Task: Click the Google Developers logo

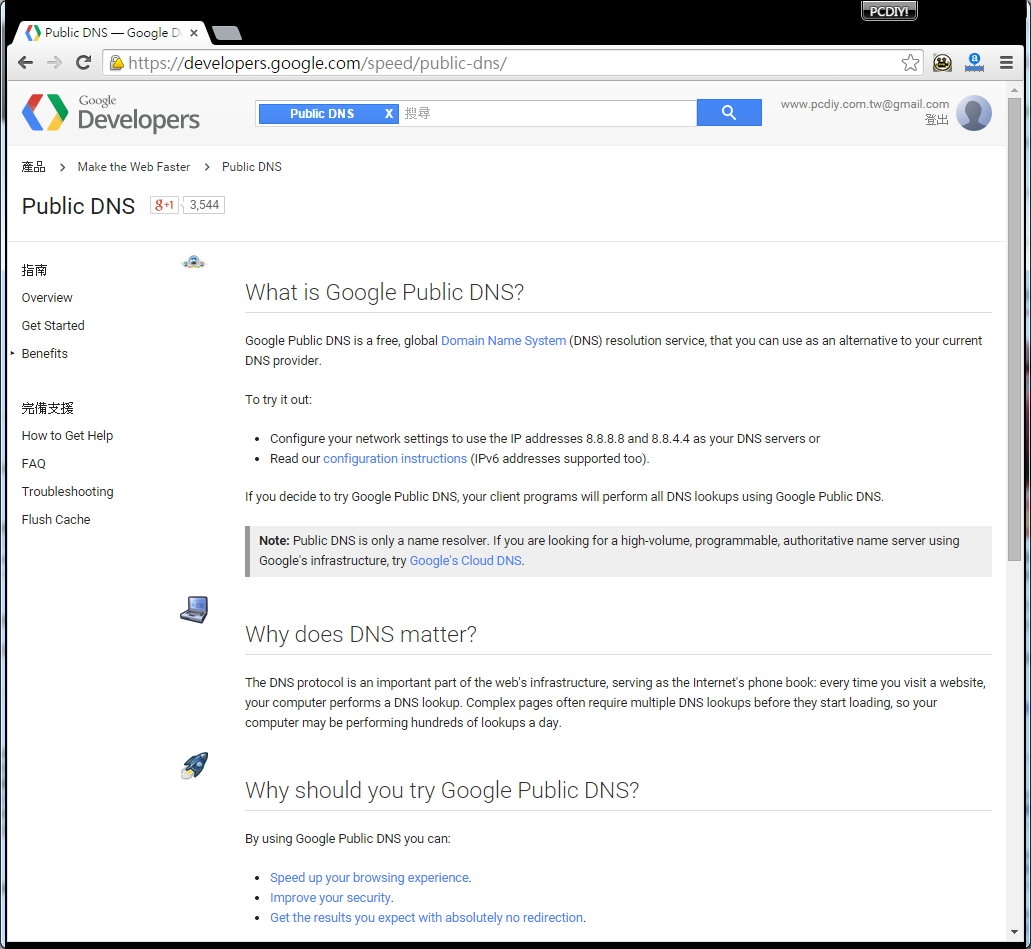Action: (110, 112)
